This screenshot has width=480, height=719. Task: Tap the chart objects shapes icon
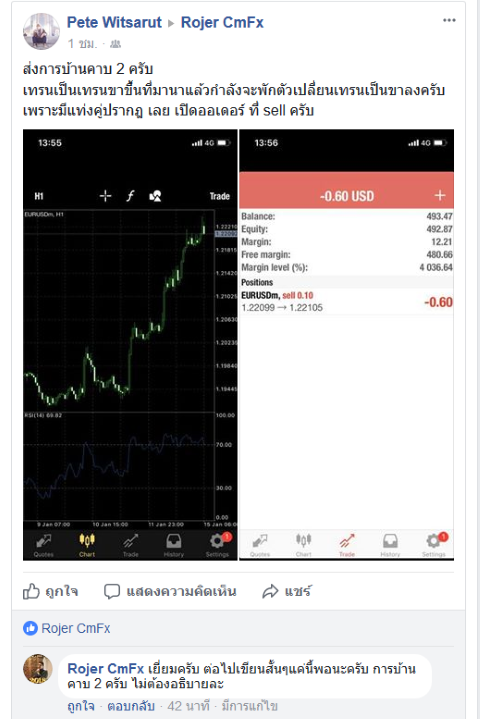click(155, 196)
